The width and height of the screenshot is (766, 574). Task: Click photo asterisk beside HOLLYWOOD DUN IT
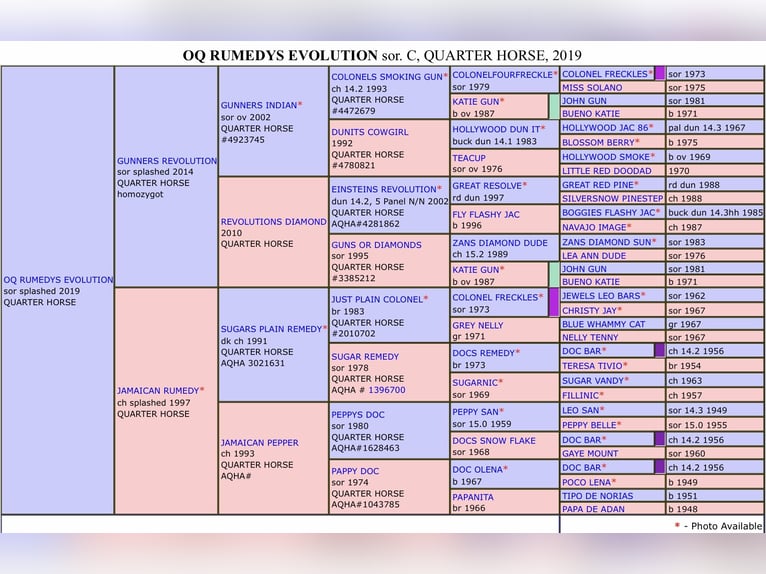click(x=543, y=128)
